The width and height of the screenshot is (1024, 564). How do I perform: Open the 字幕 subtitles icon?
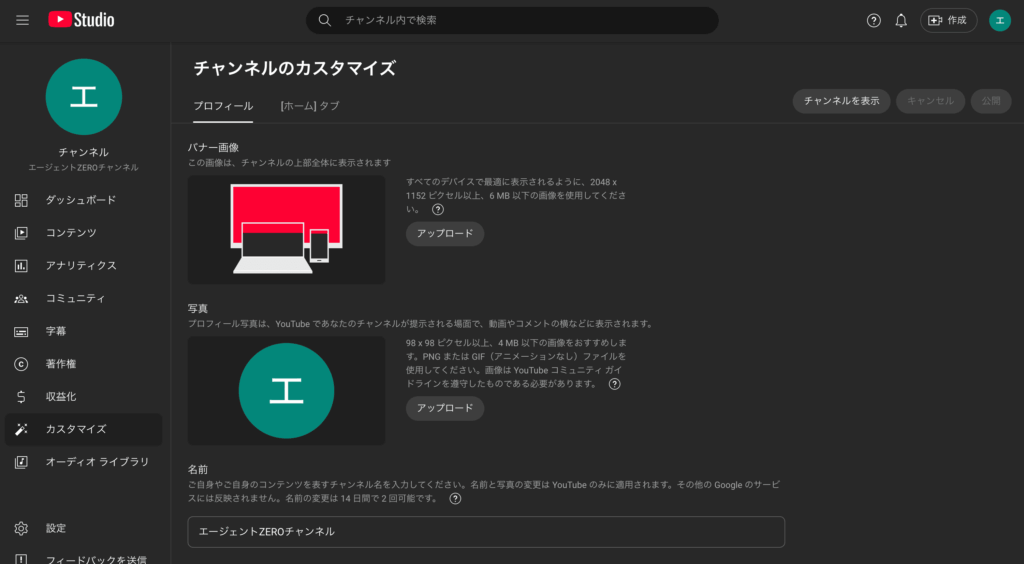[21, 332]
